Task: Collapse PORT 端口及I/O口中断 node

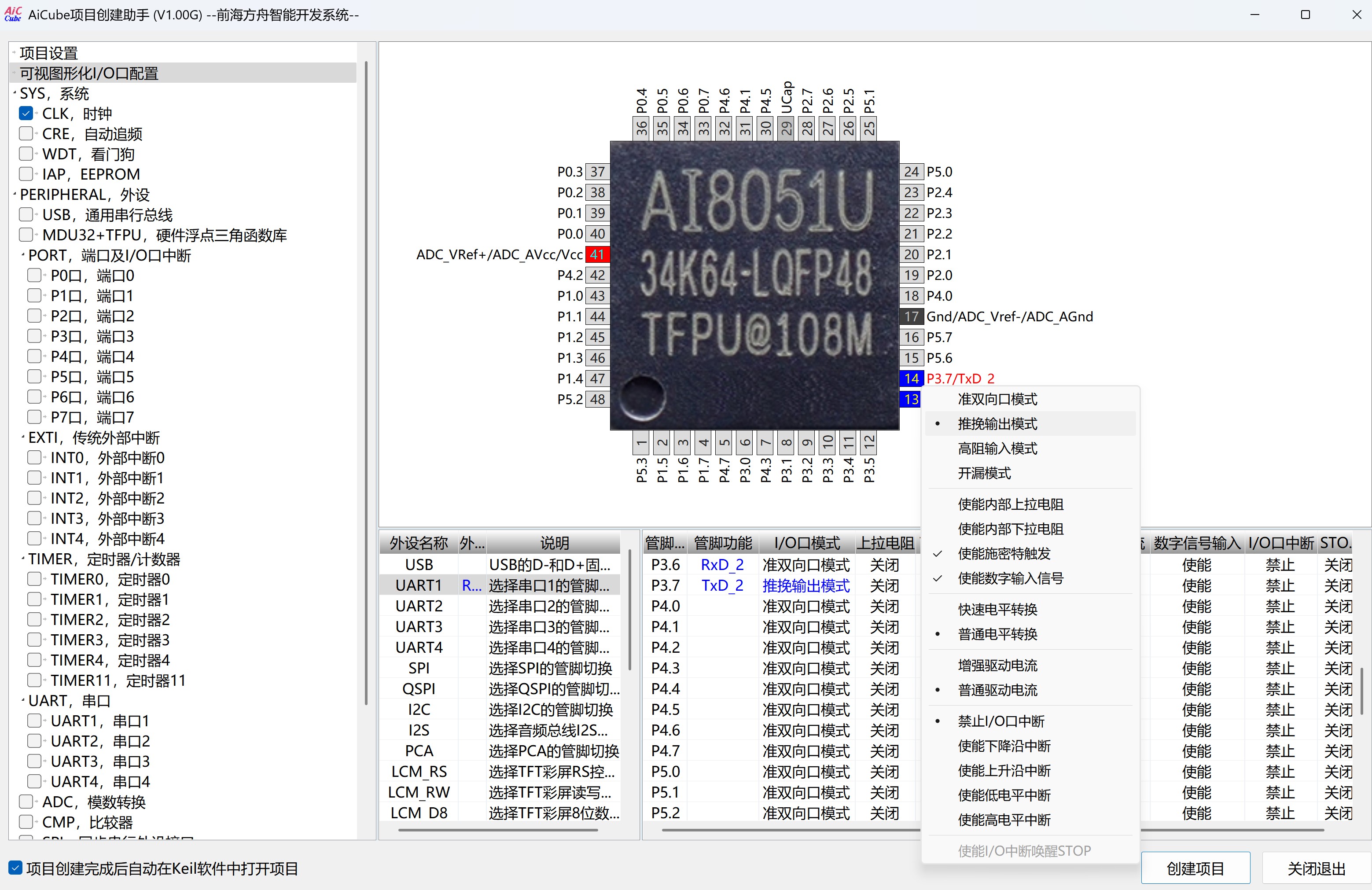Action: (x=23, y=255)
